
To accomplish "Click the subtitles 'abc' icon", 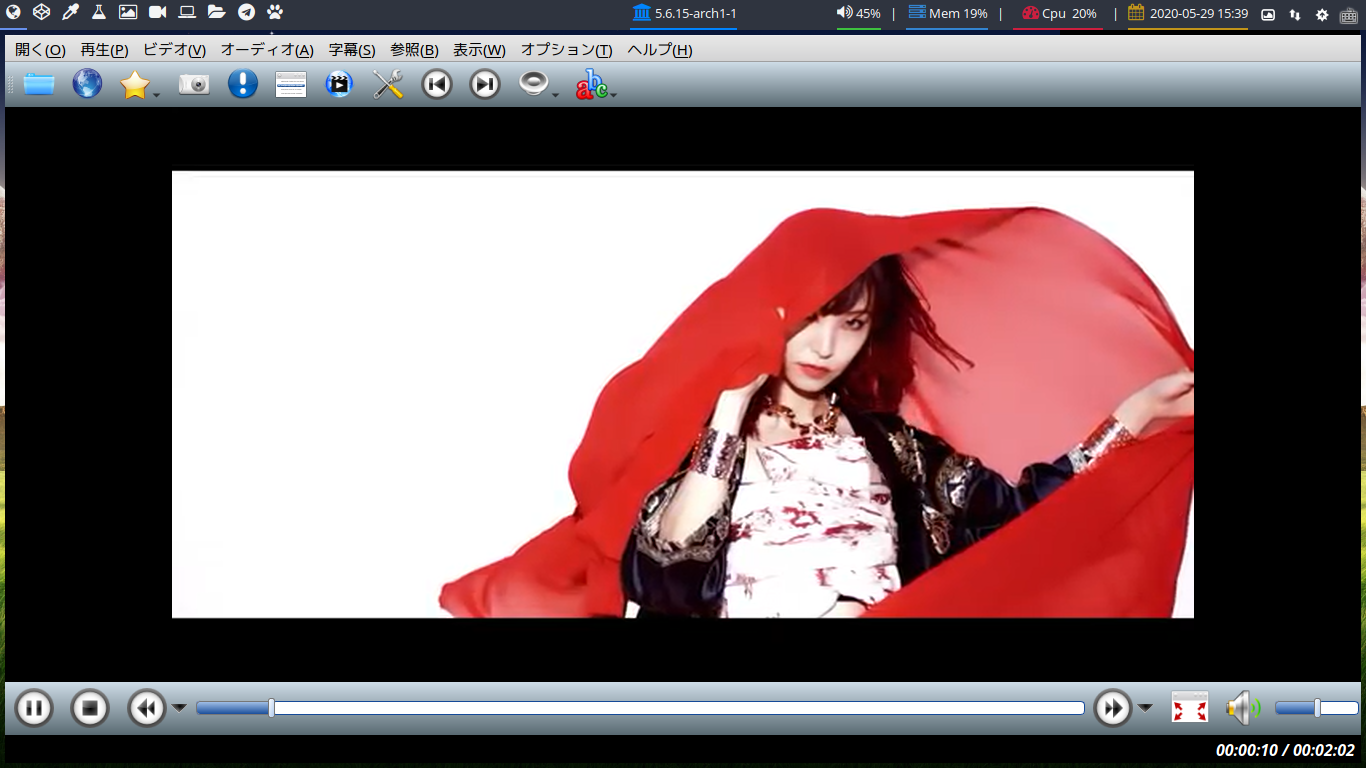I will click(x=591, y=85).
